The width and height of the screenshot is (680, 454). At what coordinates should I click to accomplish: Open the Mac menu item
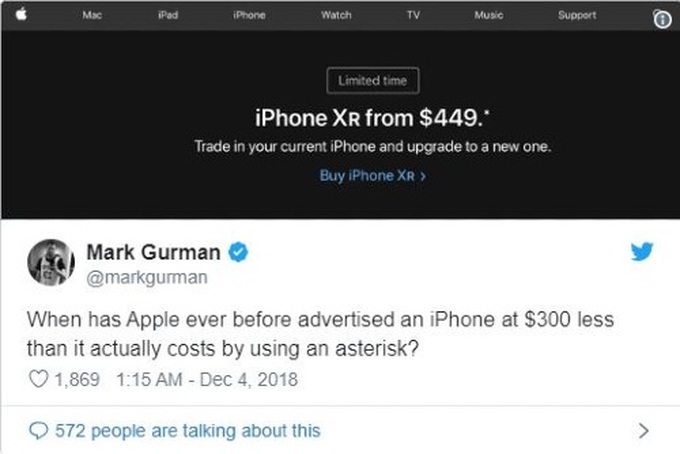point(92,15)
